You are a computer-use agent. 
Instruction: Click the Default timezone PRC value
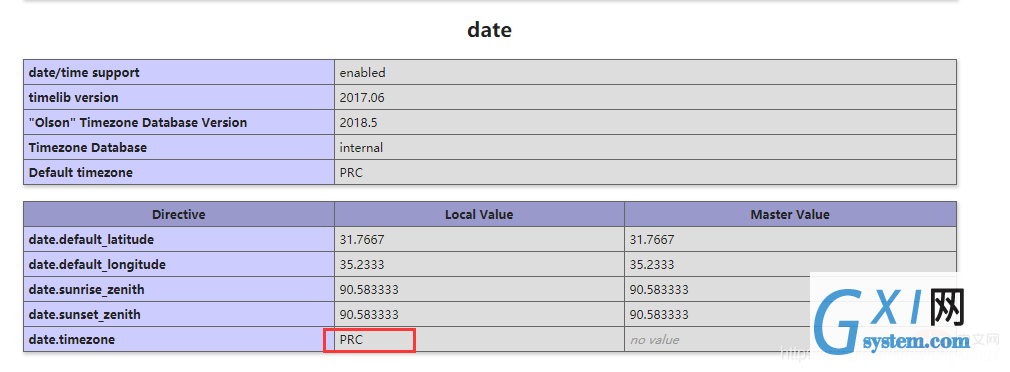(351, 172)
